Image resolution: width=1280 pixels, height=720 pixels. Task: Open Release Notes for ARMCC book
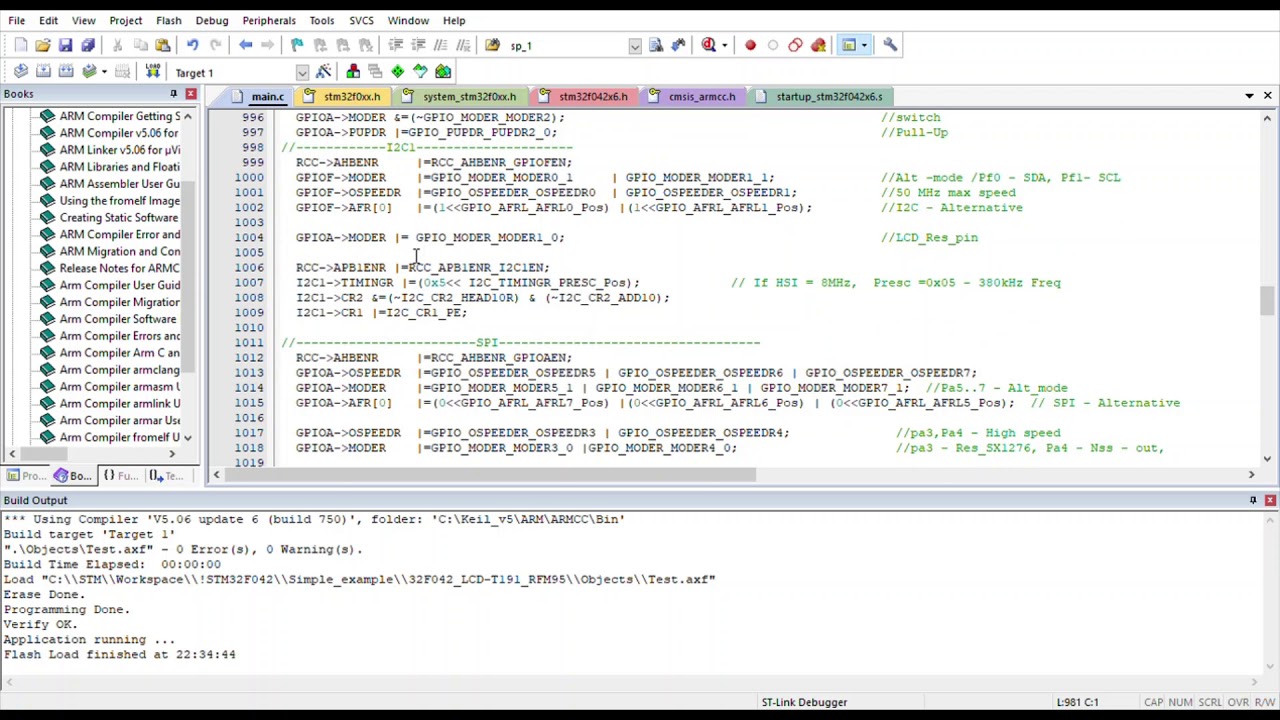pyautogui.click(x=111, y=268)
